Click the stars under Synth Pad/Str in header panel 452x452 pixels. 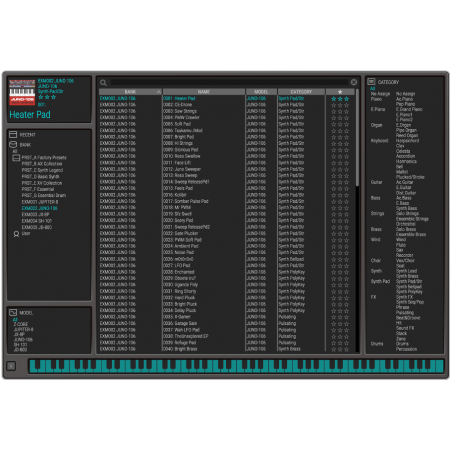[x=47, y=97]
